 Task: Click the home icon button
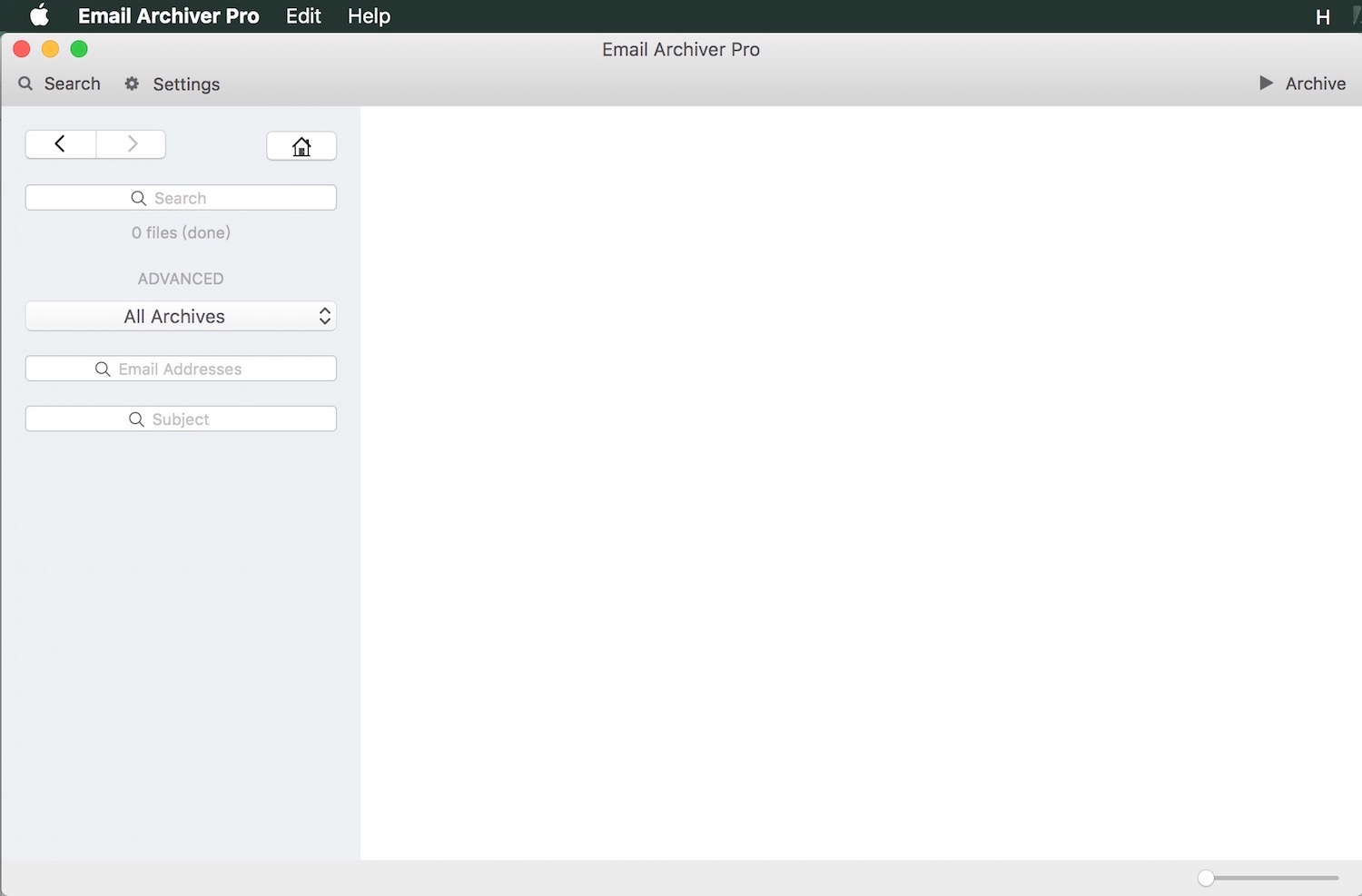(301, 146)
